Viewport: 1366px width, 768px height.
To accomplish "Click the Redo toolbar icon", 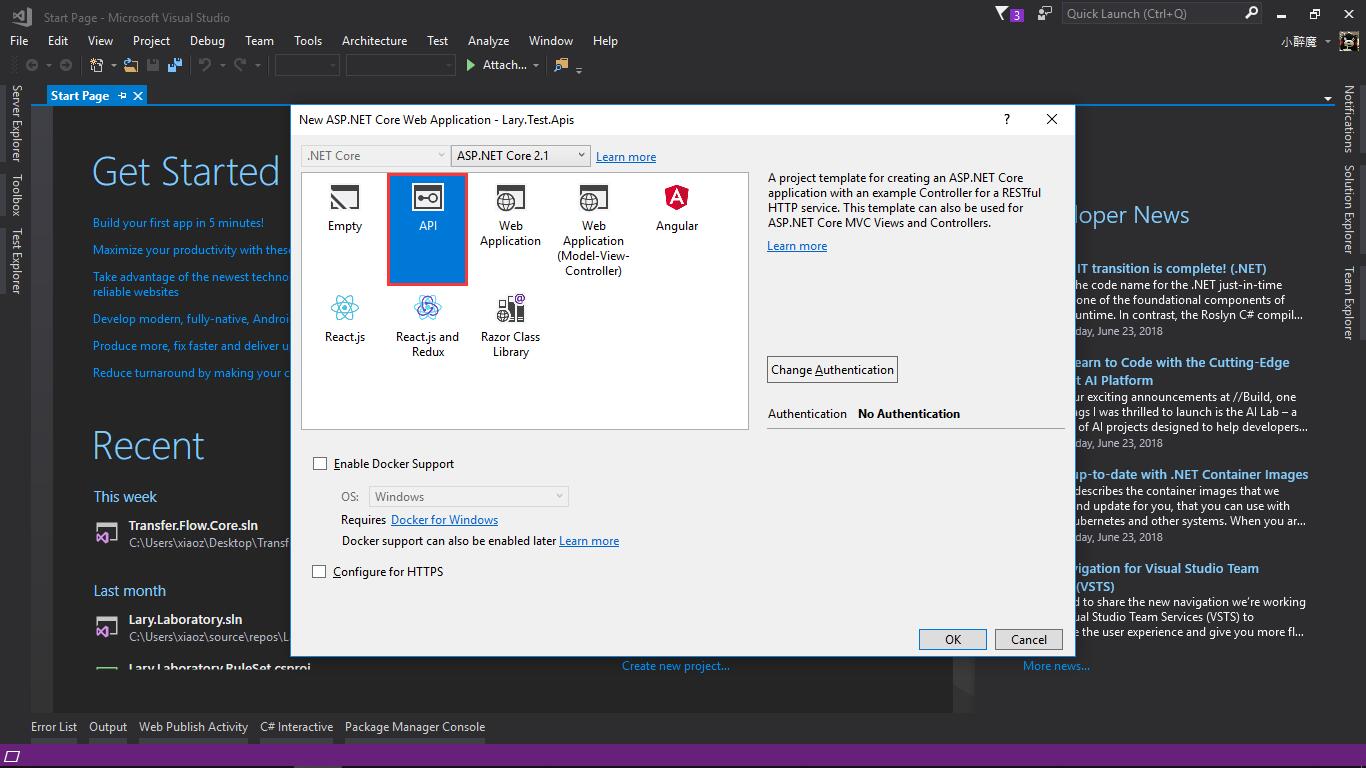I will tap(240, 65).
